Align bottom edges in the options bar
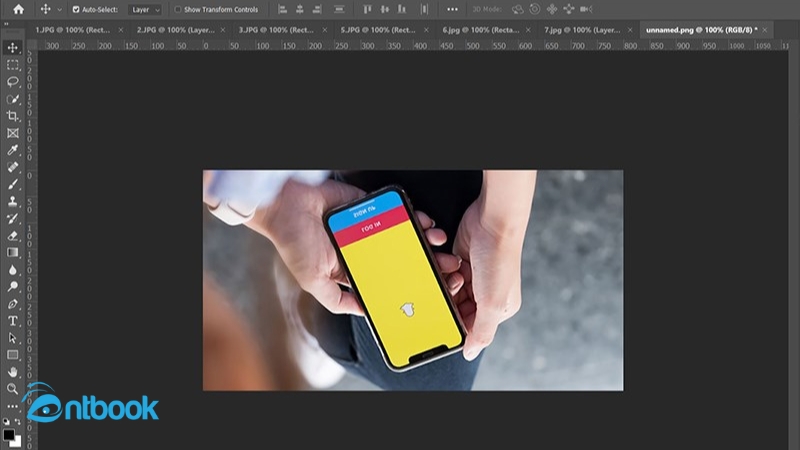The height and width of the screenshot is (450, 800). coord(402,9)
